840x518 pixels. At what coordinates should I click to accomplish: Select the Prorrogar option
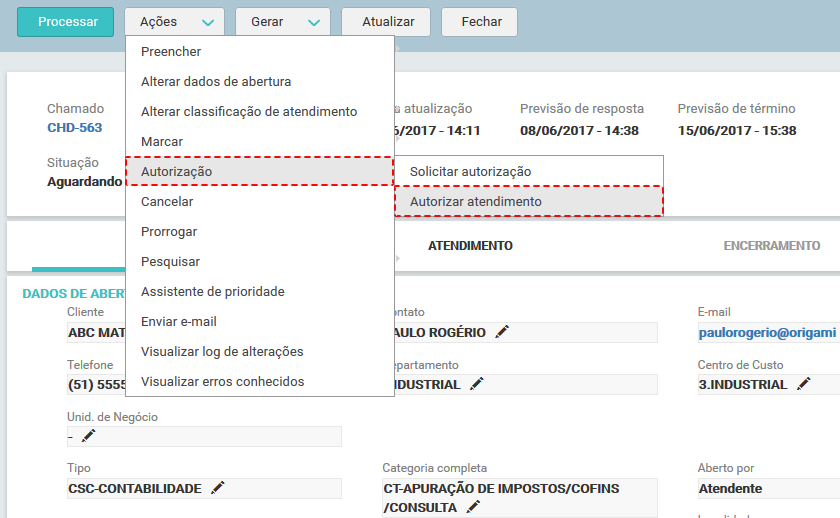click(x=260, y=231)
